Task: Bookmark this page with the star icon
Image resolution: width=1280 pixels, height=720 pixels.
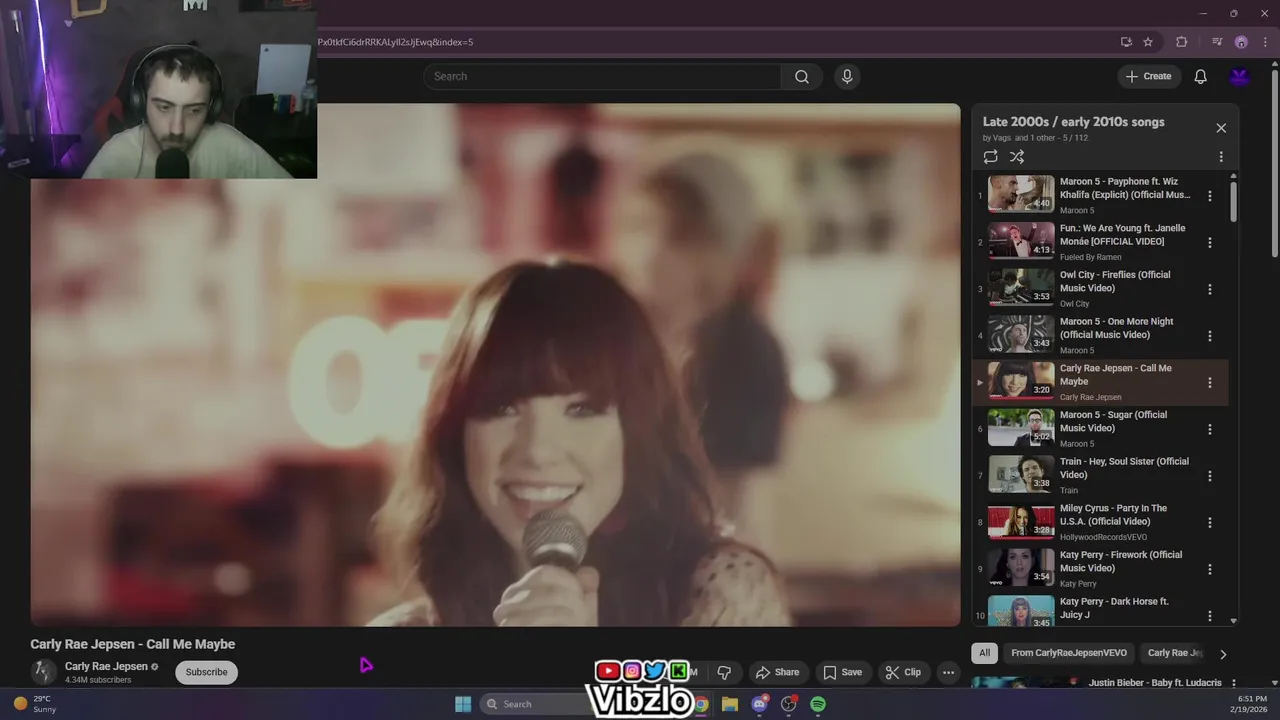Action: 1148,42
